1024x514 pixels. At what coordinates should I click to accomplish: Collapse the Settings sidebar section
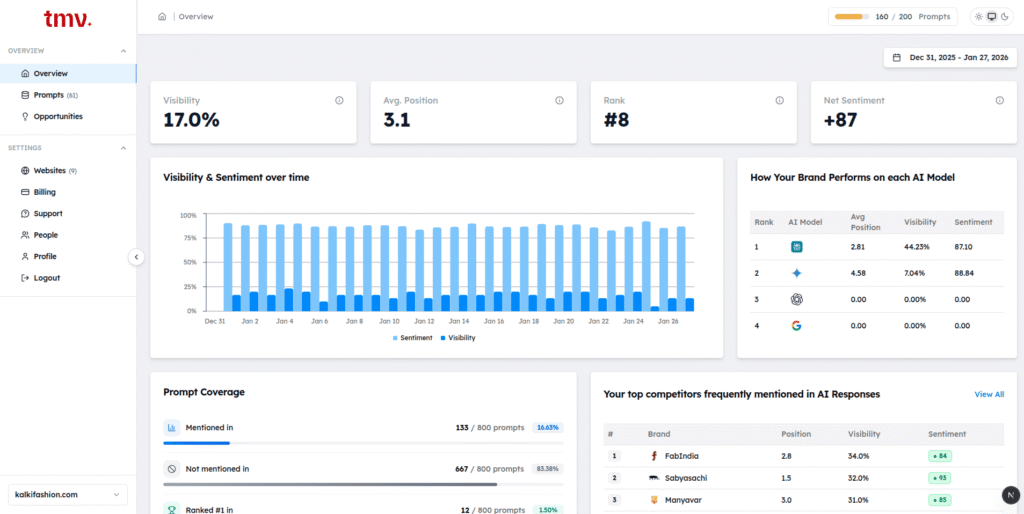tap(123, 148)
